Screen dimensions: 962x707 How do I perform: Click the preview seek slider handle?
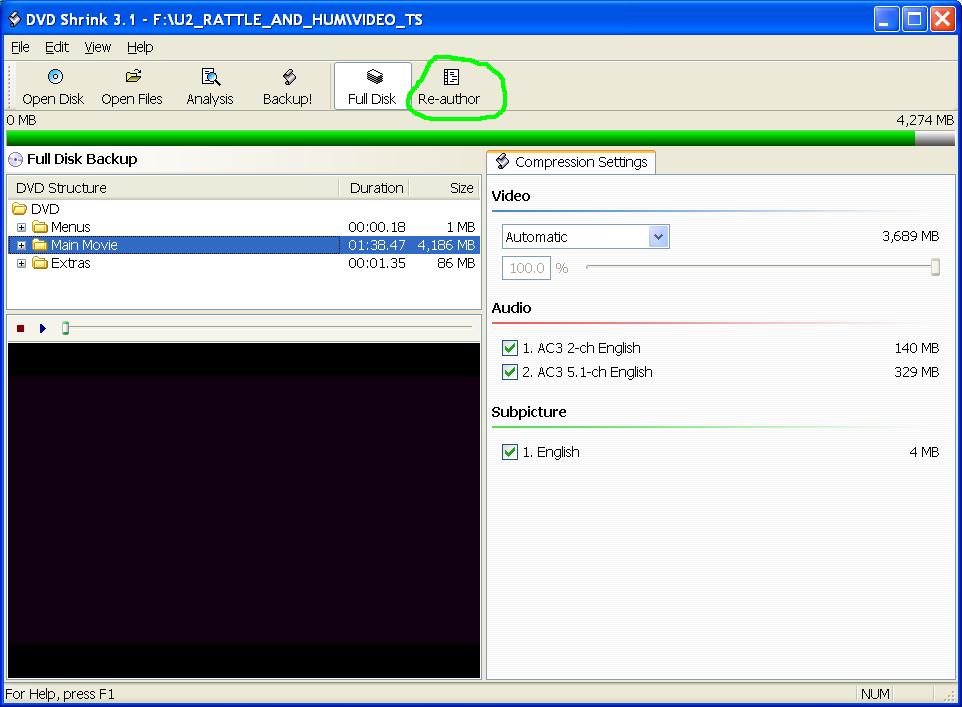pyautogui.click(x=66, y=328)
